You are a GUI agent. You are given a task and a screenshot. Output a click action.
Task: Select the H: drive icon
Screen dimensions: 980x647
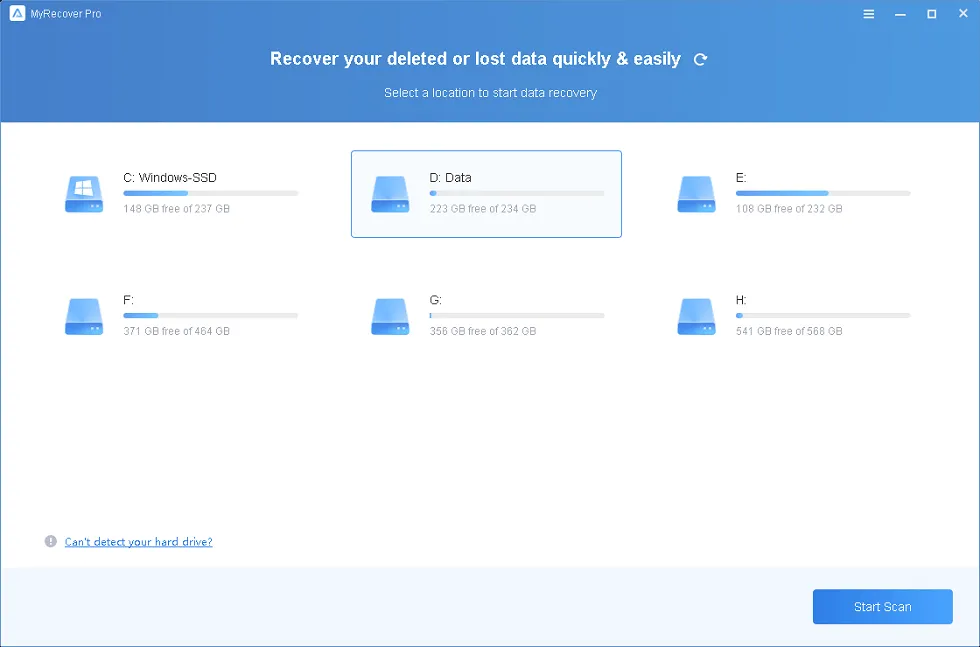pos(696,316)
